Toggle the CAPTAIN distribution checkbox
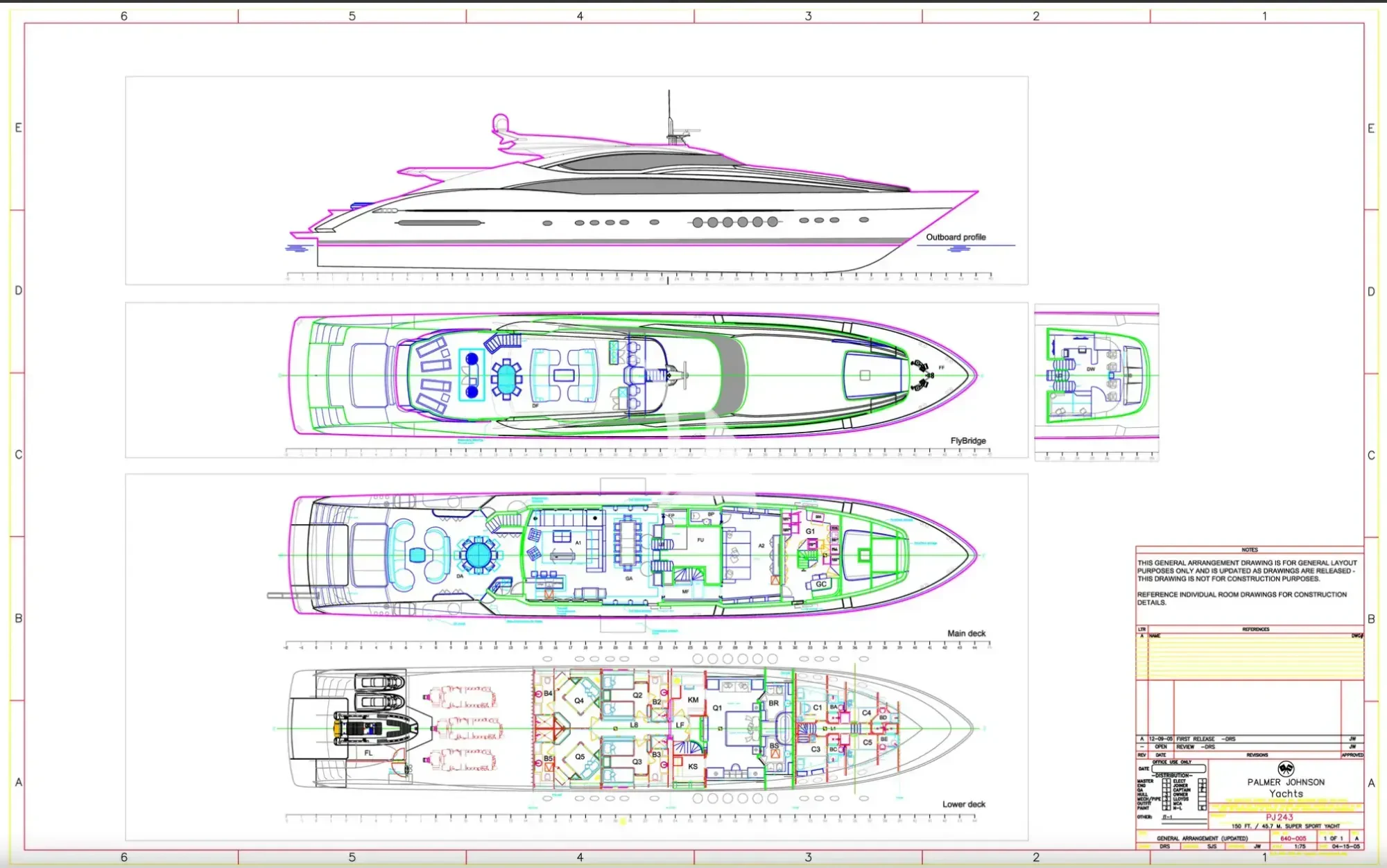1387x868 pixels. point(1202,790)
